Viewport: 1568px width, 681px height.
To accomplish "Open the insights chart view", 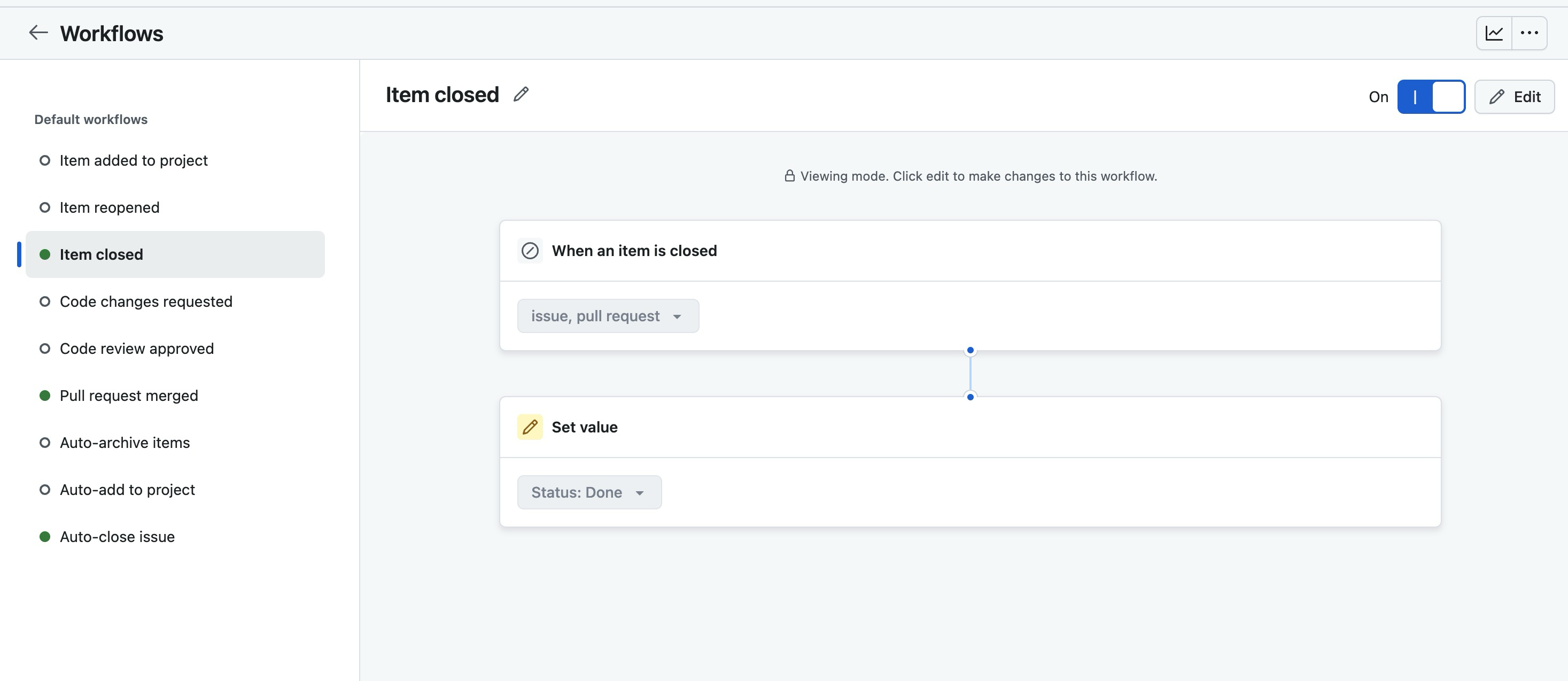I will (1494, 33).
